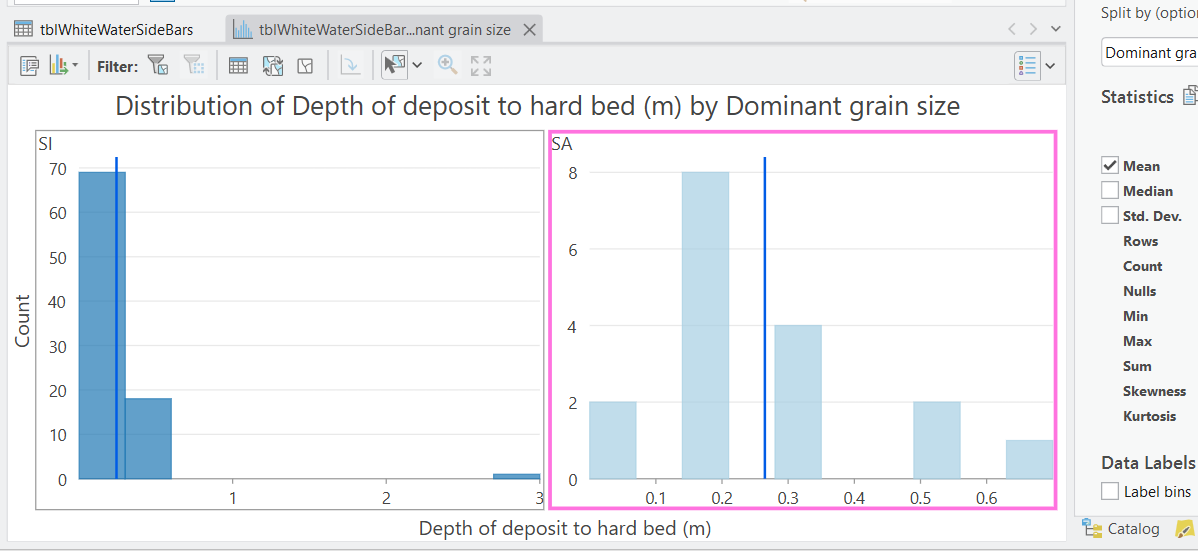Click the next tab chevron
The width and height of the screenshot is (1198, 551).
point(1034,29)
